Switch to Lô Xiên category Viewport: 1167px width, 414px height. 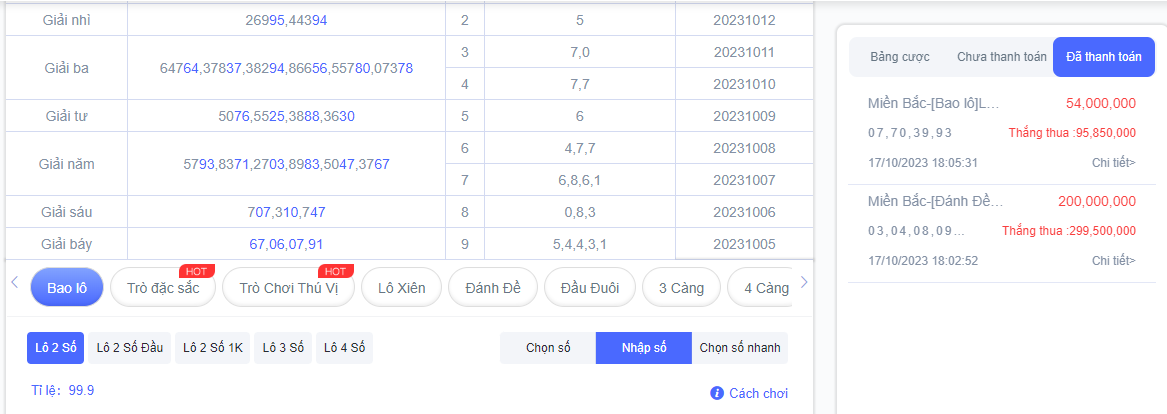[x=401, y=288]
